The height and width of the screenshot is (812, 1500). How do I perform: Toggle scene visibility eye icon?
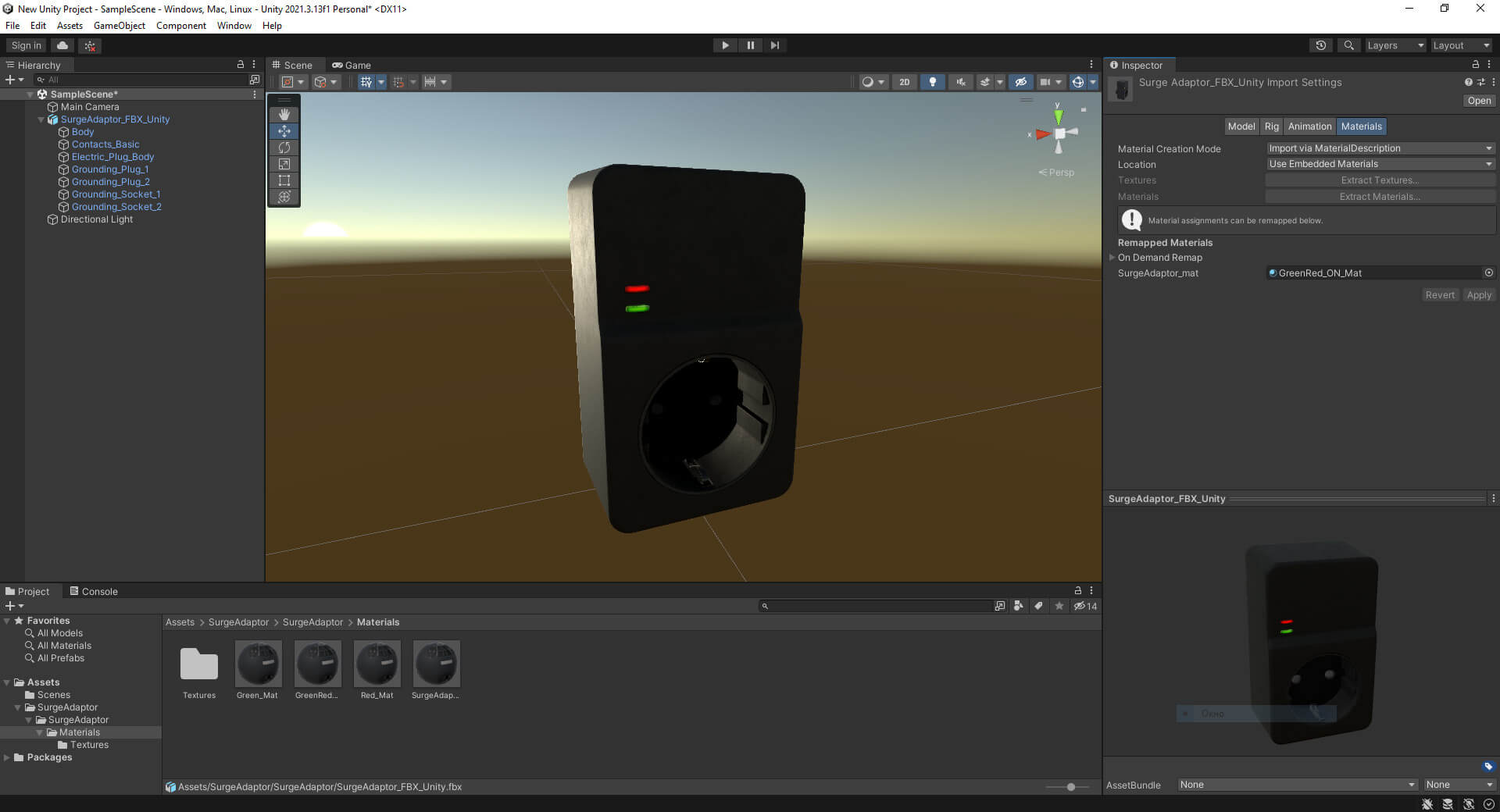[1020, 82]
